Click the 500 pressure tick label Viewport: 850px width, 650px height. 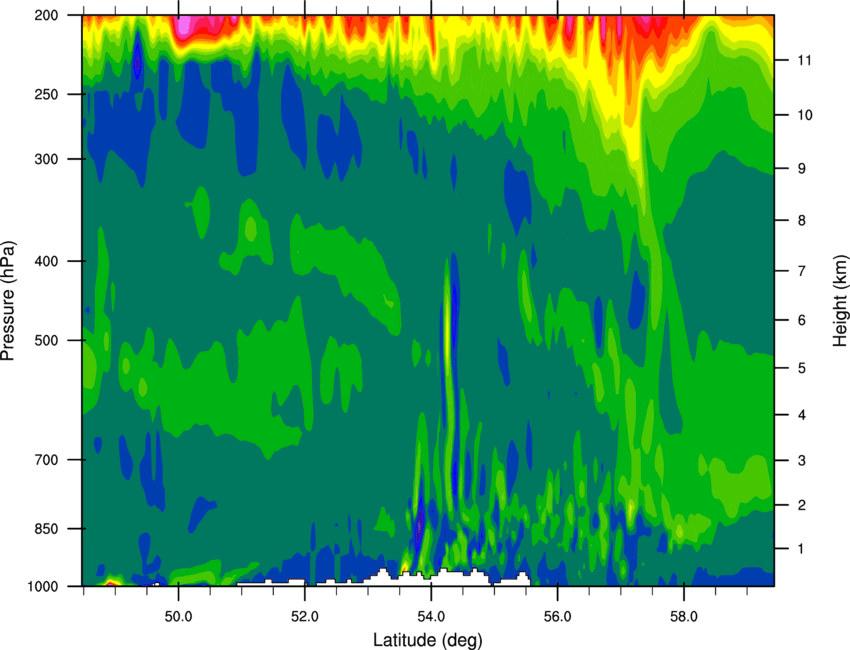[46, 340]
